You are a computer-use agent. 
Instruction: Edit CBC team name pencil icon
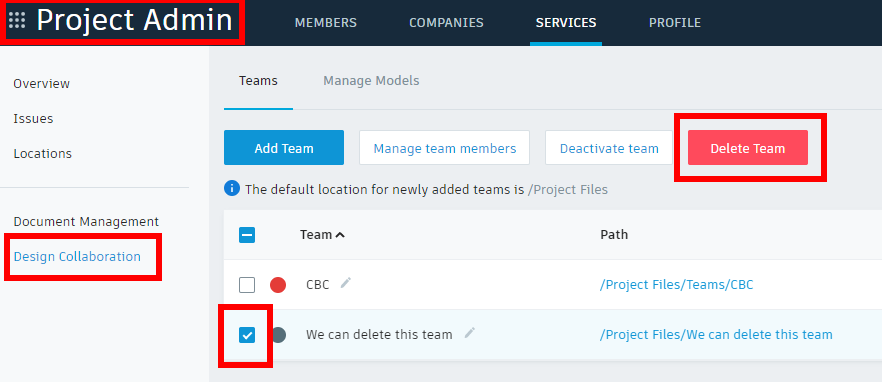[x=346, y=282]
